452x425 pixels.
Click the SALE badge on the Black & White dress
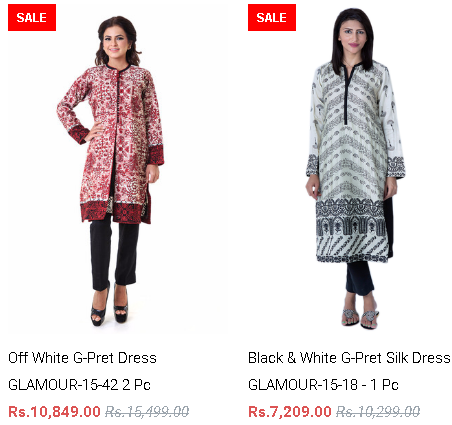pyautogui.click(x=272, y=18)
